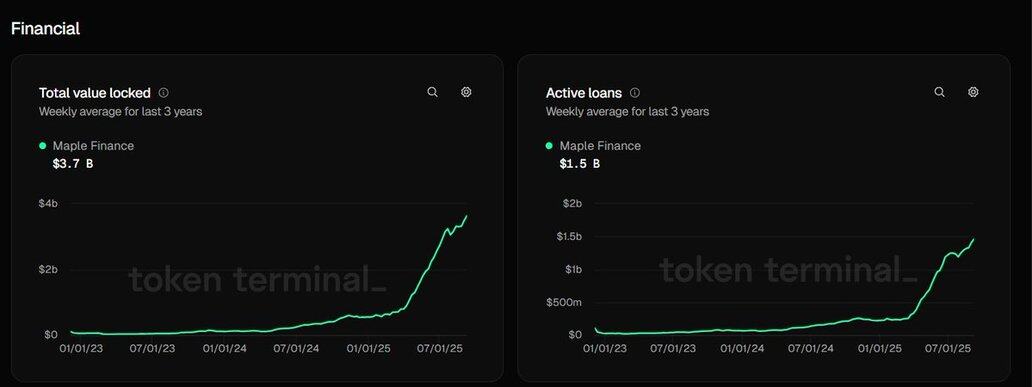
Task: Show info tooltip beside Active loans title
Action: click(x=635, y=93)
